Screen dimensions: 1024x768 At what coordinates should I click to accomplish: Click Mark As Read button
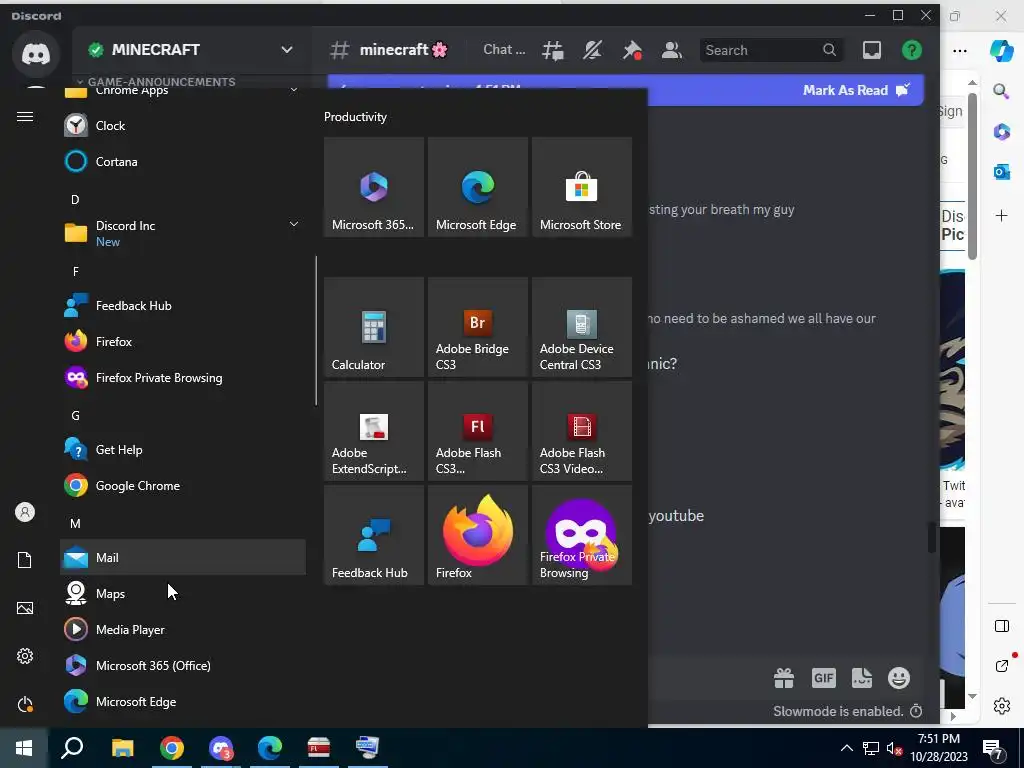coord(855,90)
